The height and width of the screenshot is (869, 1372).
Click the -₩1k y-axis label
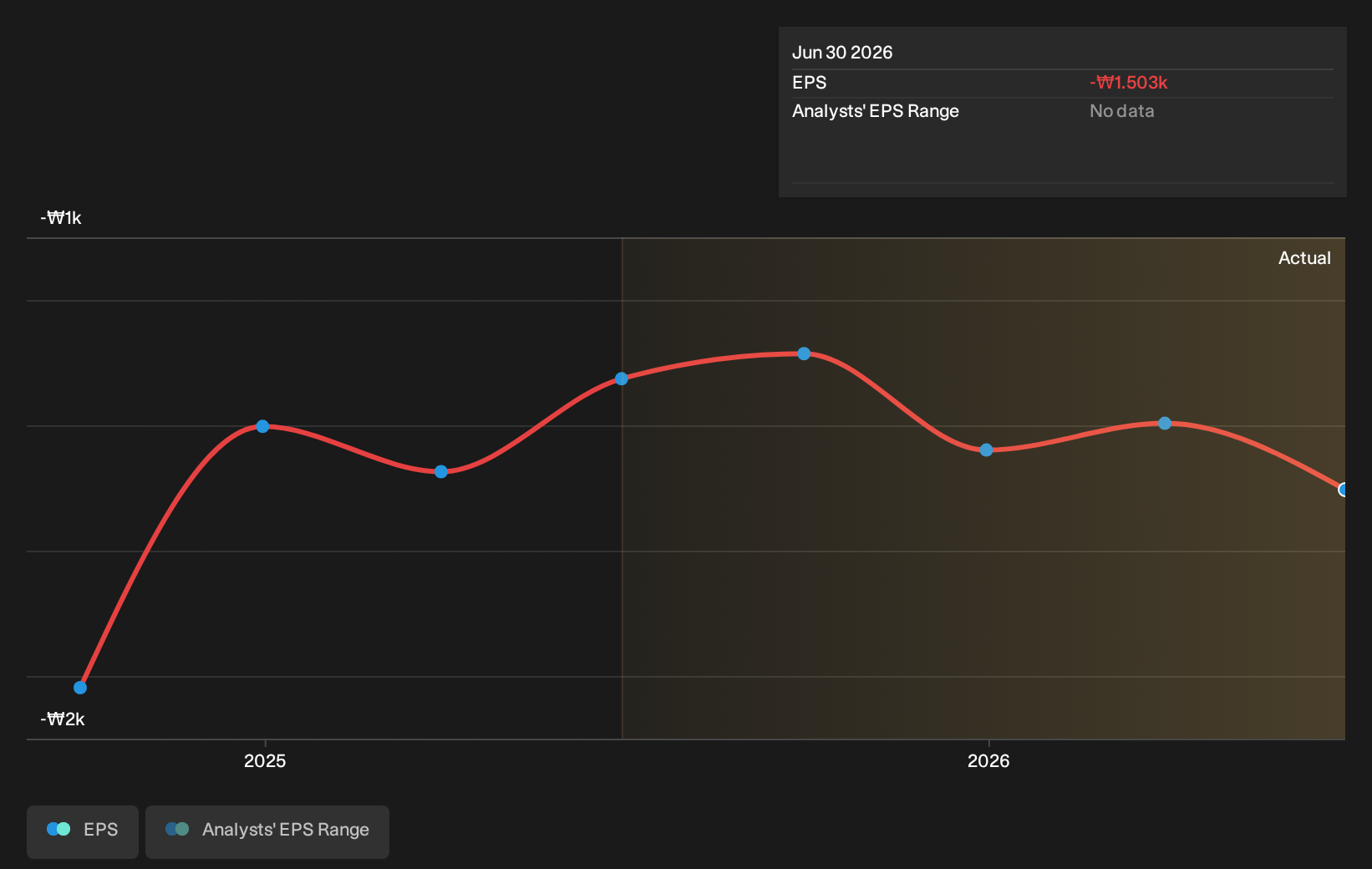61,218
